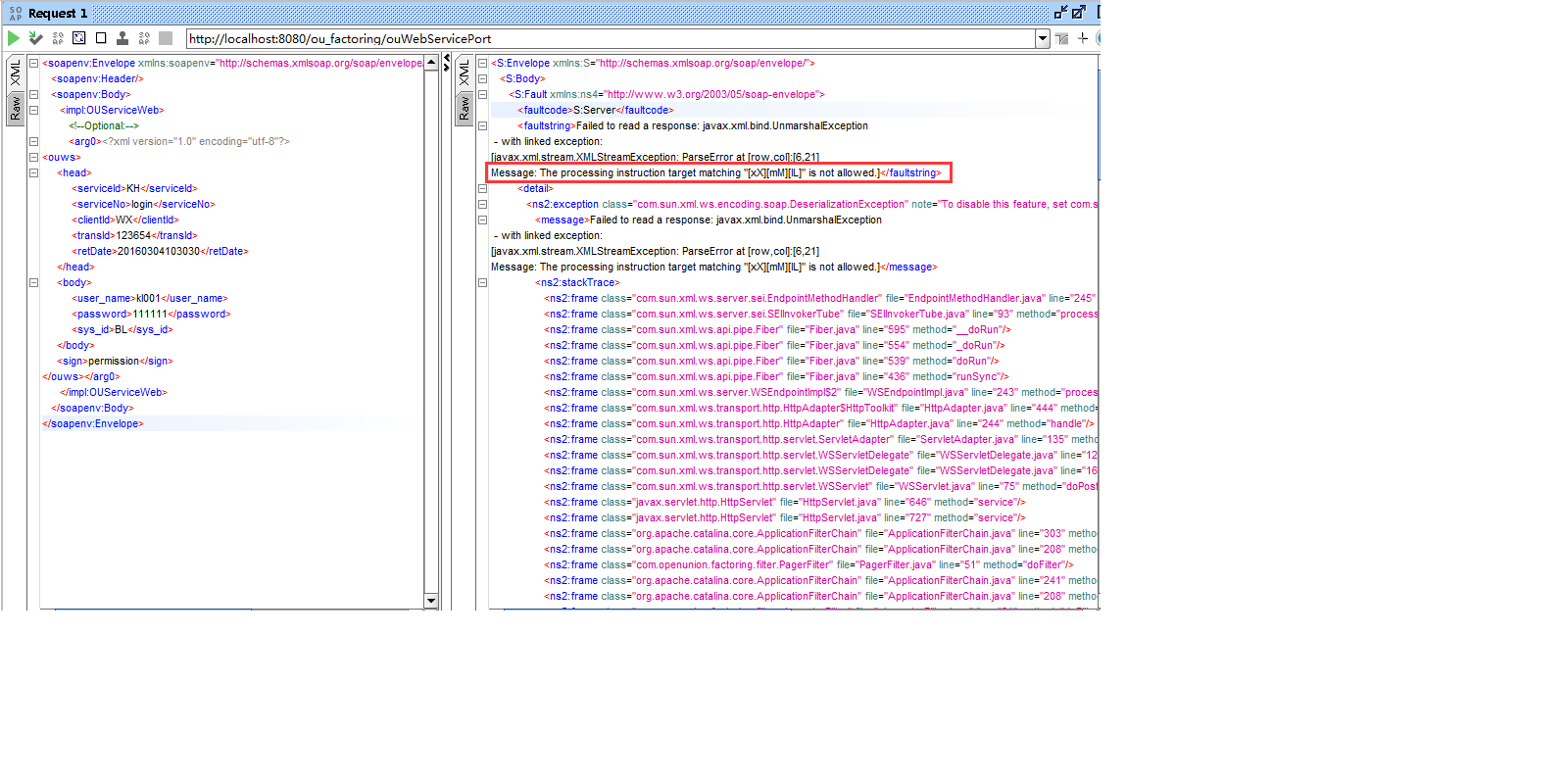Image resolution: width=1568 pixels, height=782 pixels.
Task: Switch to the response Raw tab
Action: (465, 108)
